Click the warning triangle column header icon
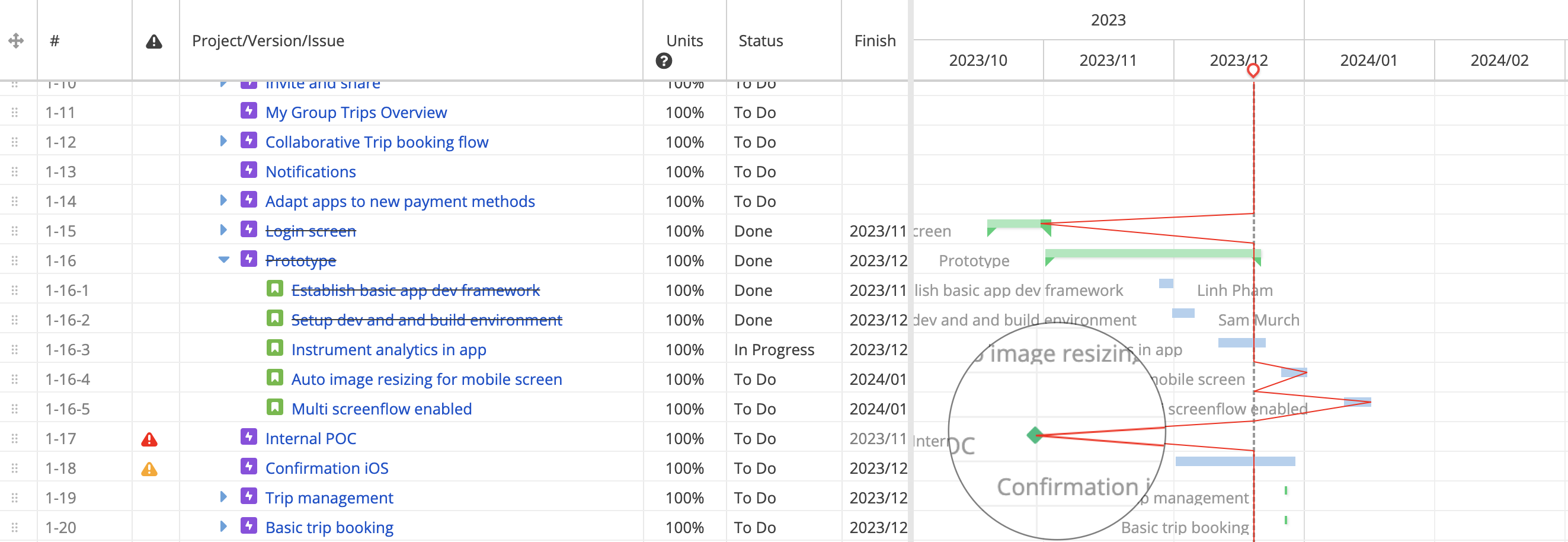 click(155, 41)
